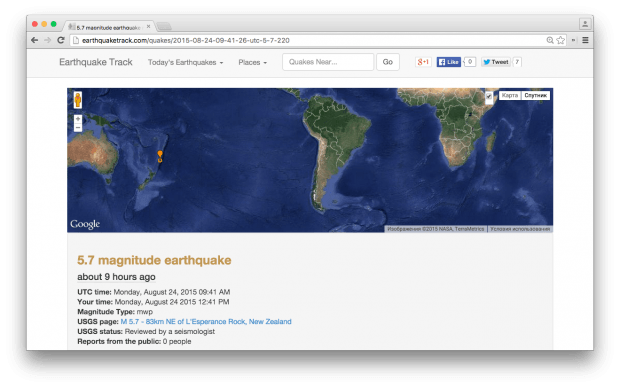Open the USGS page L'Esperance Rock link

point(206,322)
